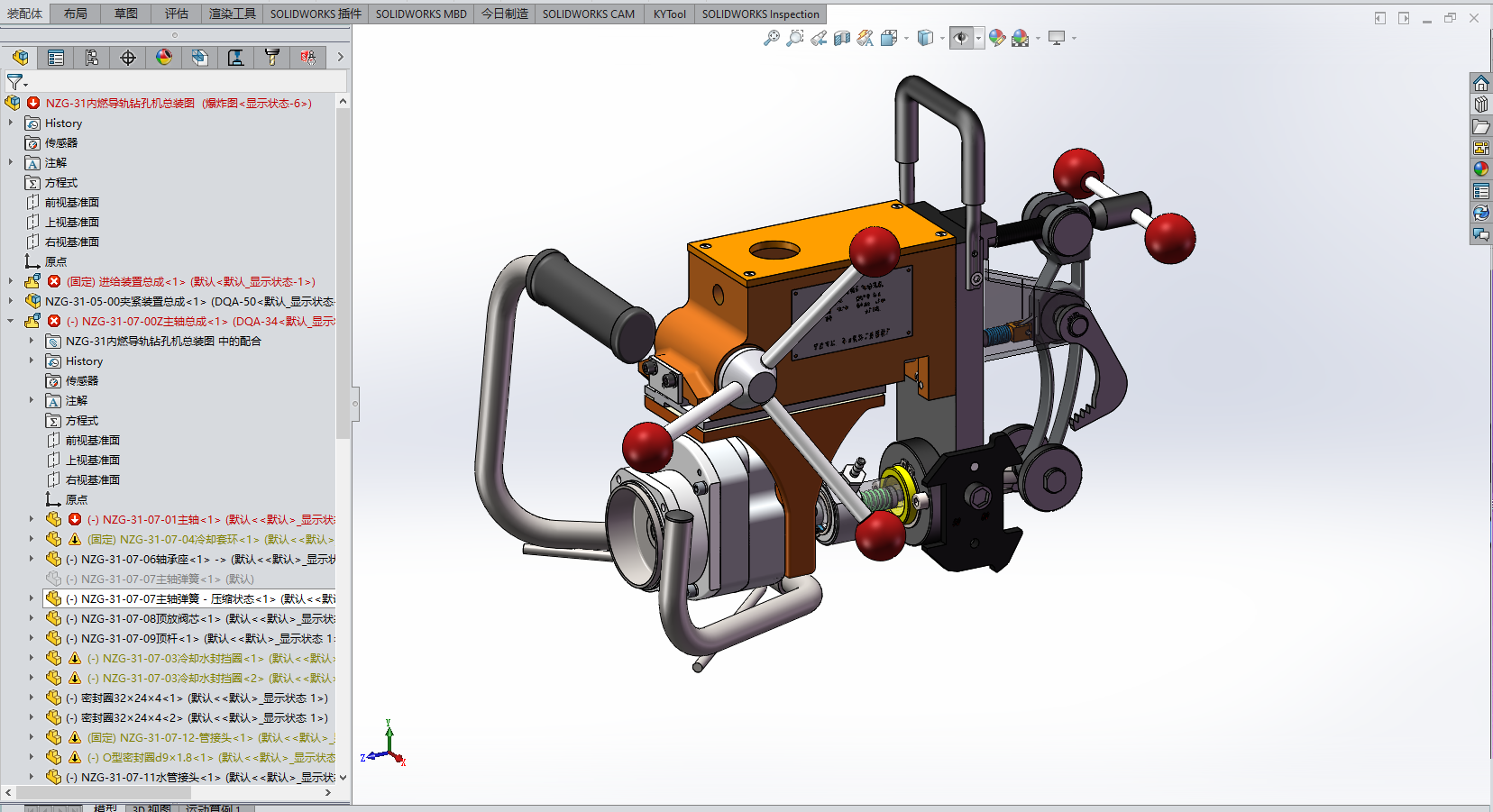Expand the History folder in the tree
Screen dimensions: 1493x812
tap(10, 123)
